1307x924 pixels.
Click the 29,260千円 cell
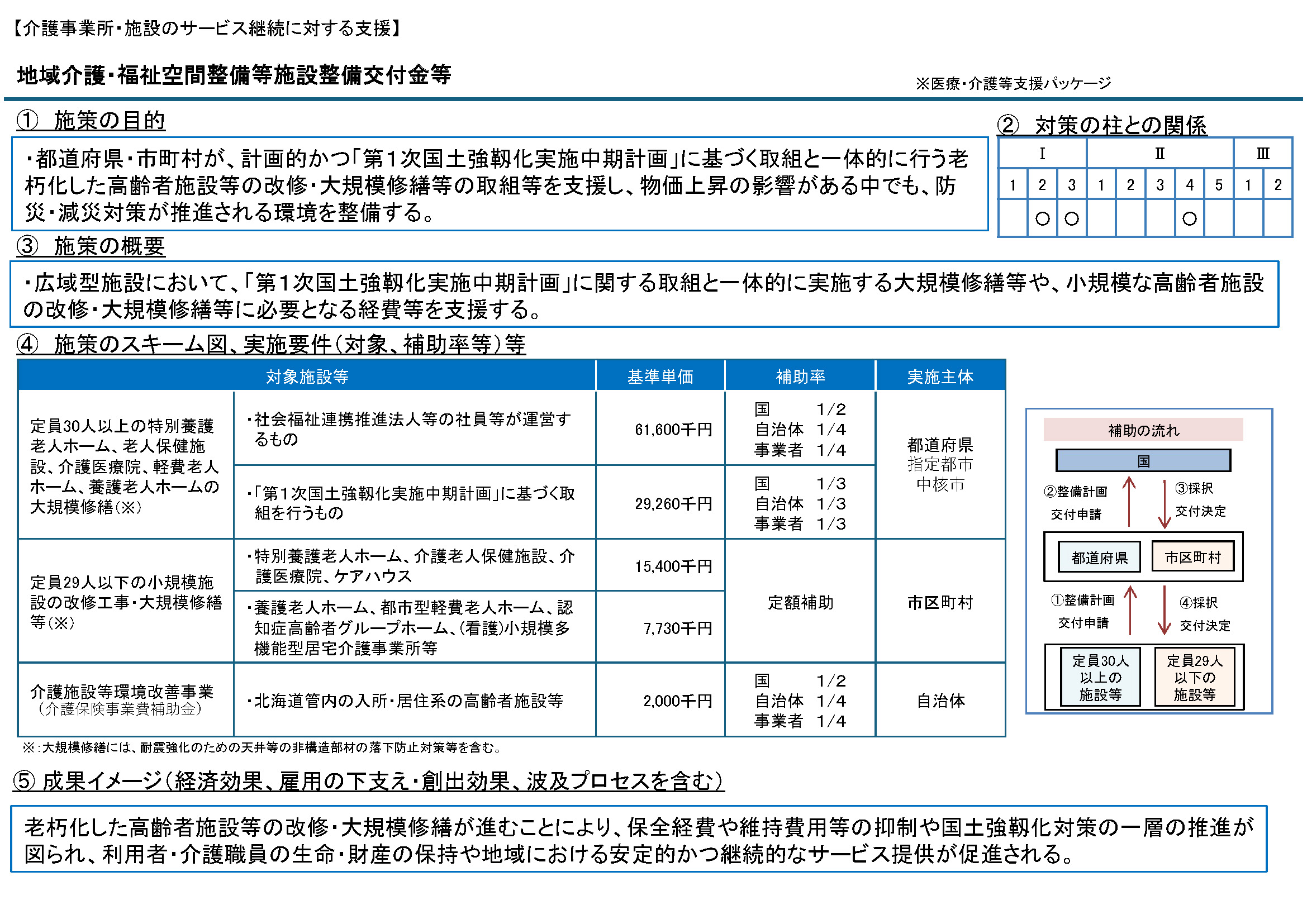(x=675, y=504)
